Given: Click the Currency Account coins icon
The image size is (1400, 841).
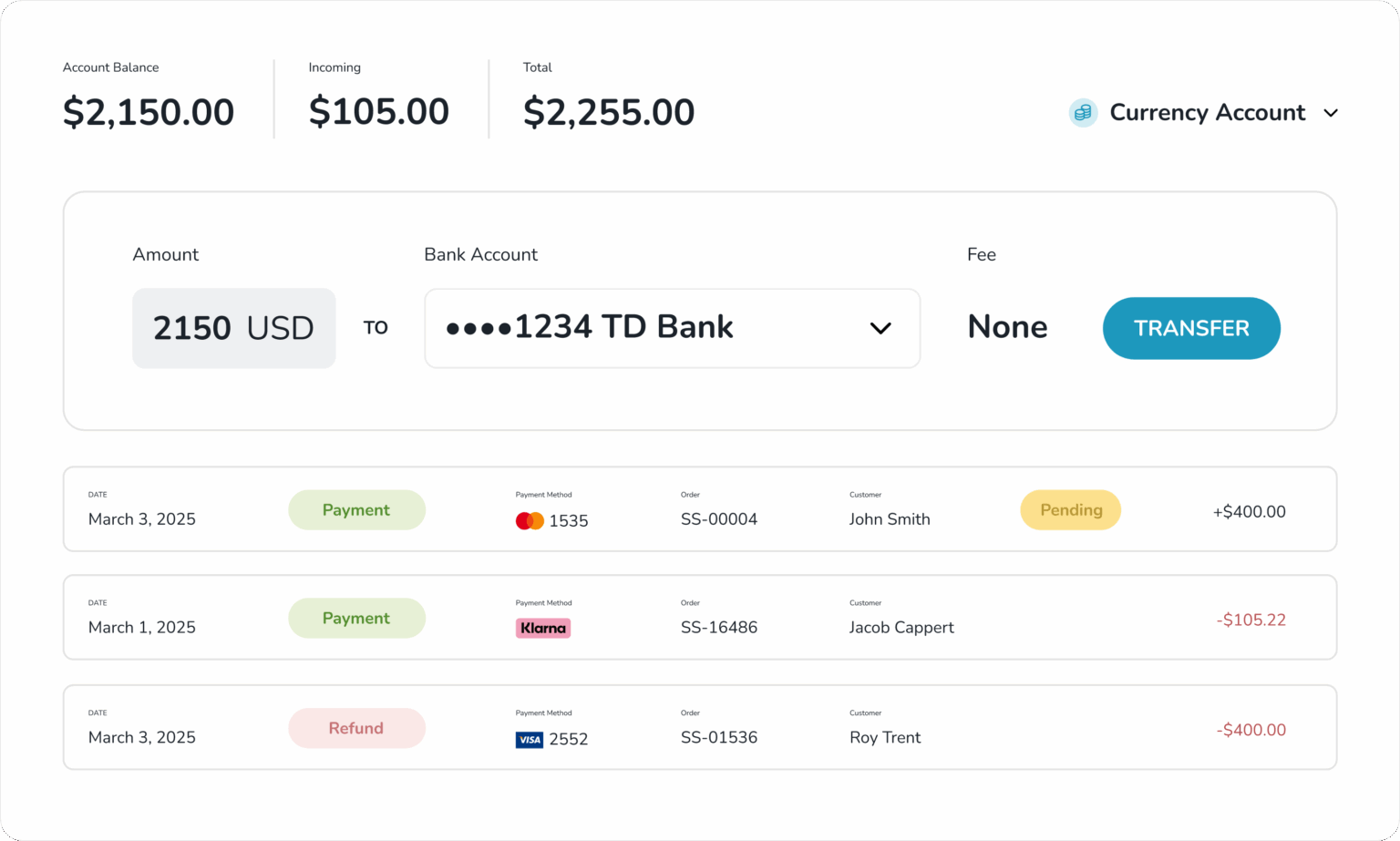Looking at the screenshot, I should [1083, 113].
